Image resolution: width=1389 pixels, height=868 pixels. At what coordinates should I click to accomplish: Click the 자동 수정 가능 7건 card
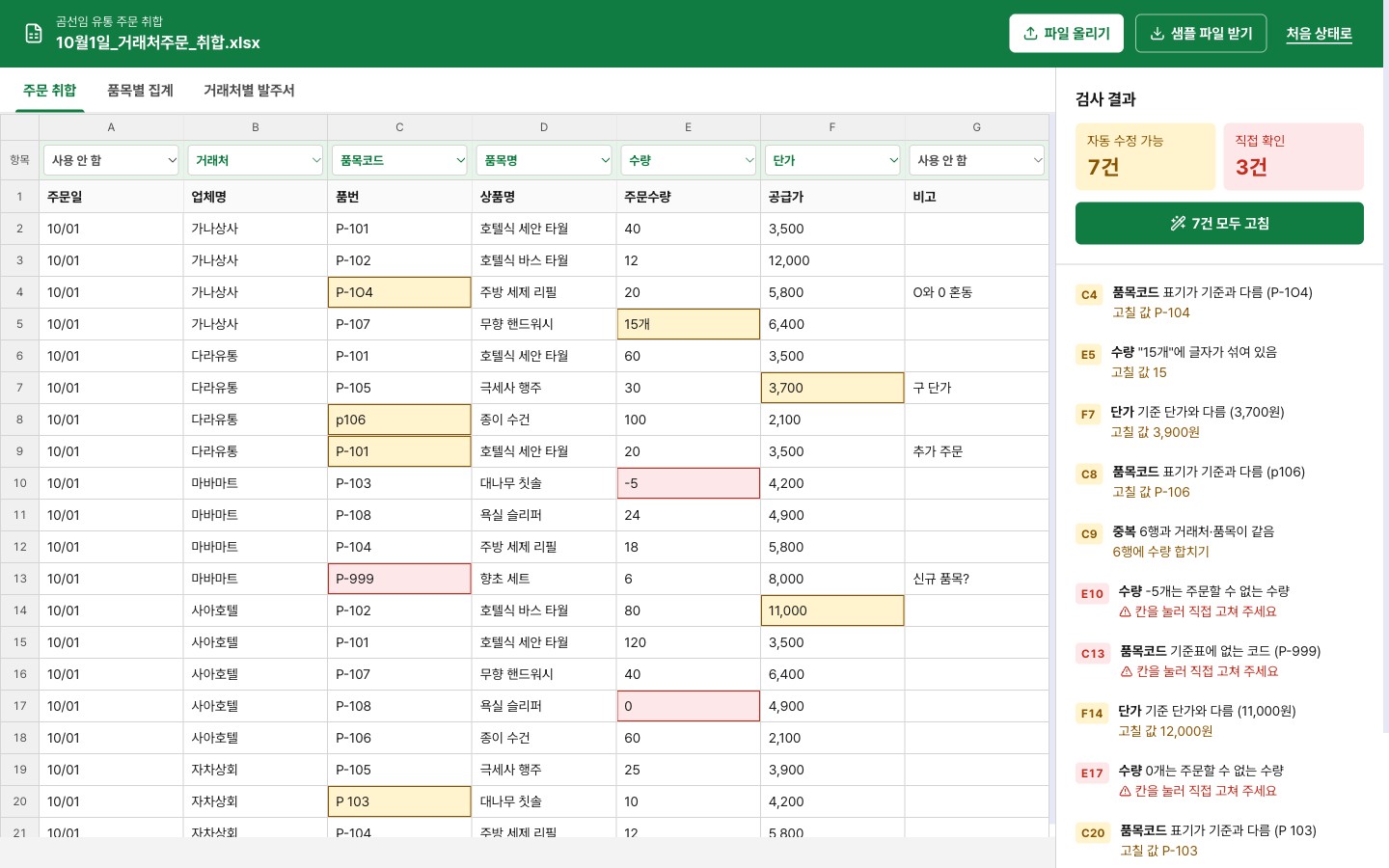tap(1145, 156)
